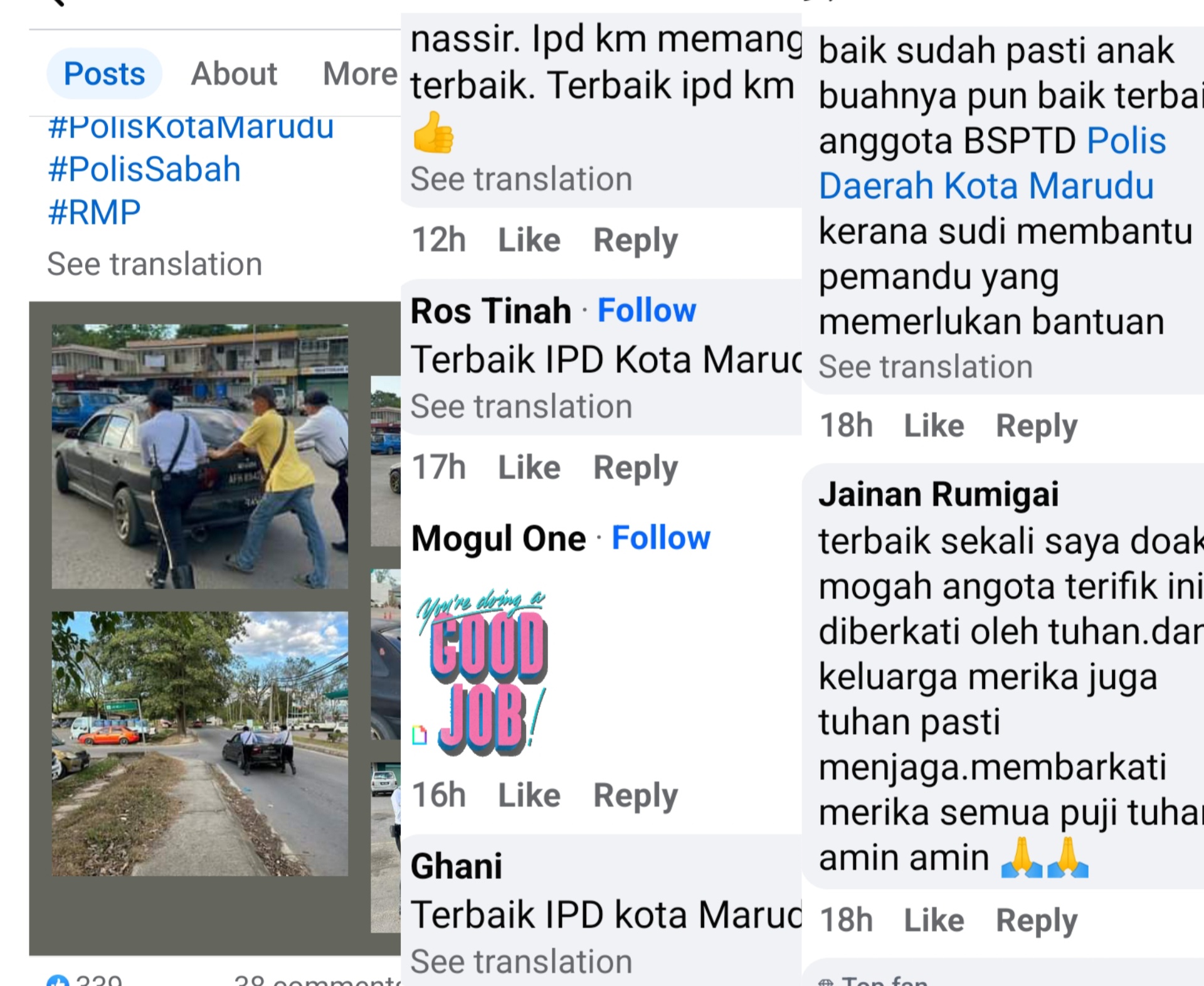The height and width of the screenshot is (986, 1204).
Task: Reply to the 12h comment
Action: click(x=635, y=241)
